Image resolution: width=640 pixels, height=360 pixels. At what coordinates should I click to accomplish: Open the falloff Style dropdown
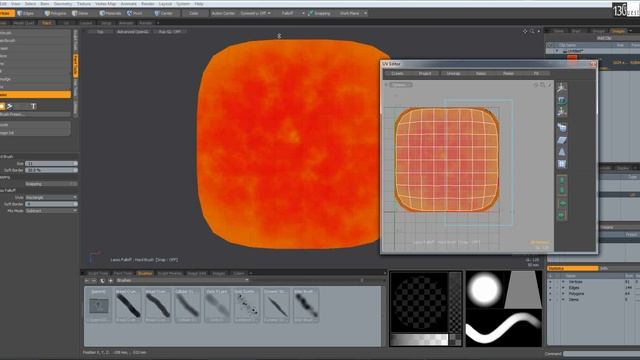point(51,197)
